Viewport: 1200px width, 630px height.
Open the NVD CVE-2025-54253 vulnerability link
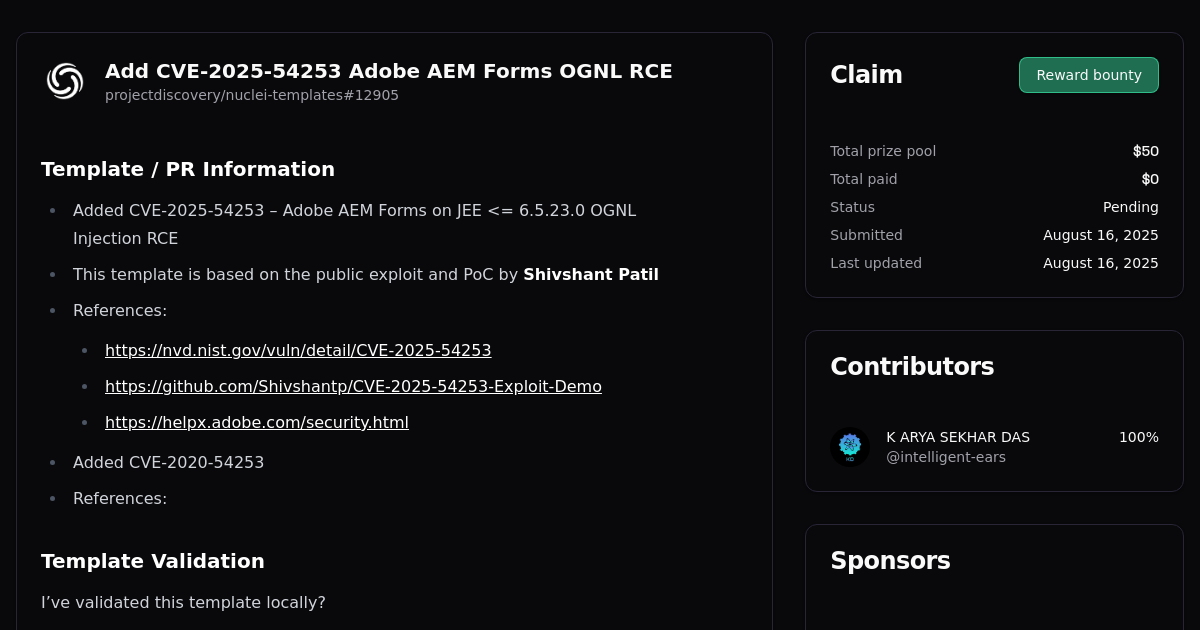298,350
